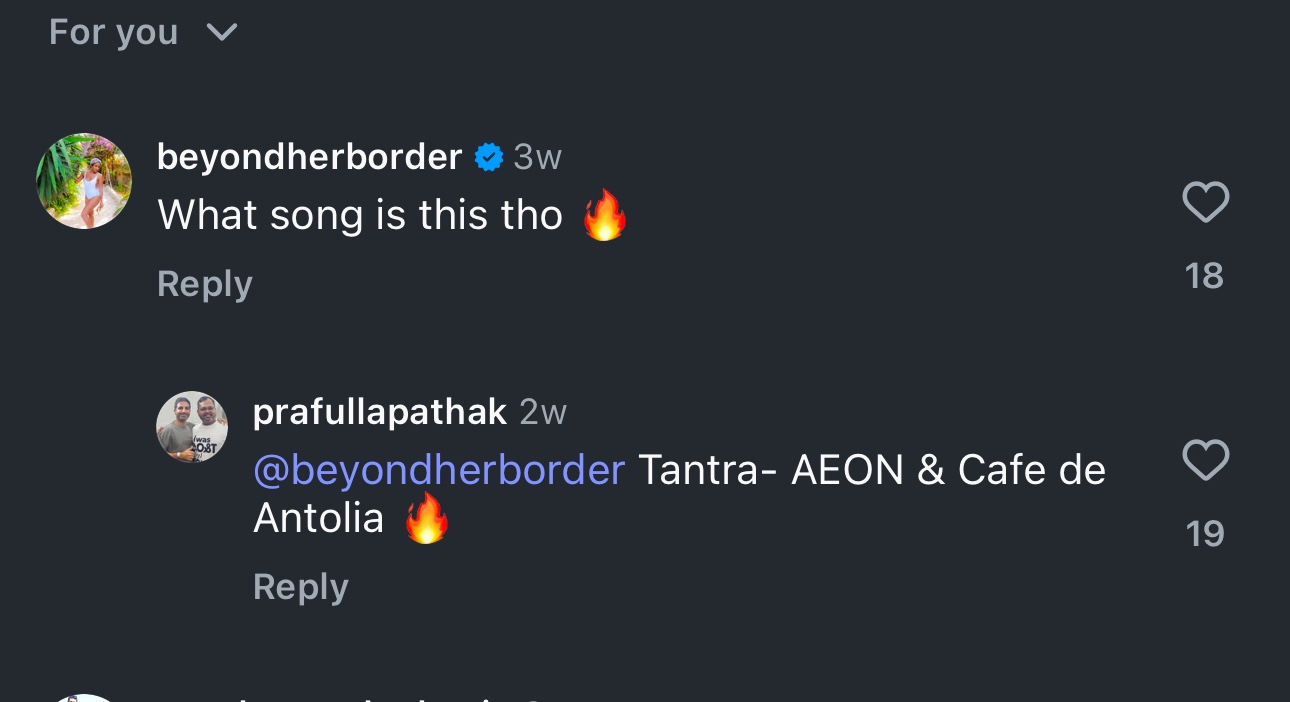Click the fire emoji after "Antolia"
This screenshot has width=1290, height=702.
[426, 519]
